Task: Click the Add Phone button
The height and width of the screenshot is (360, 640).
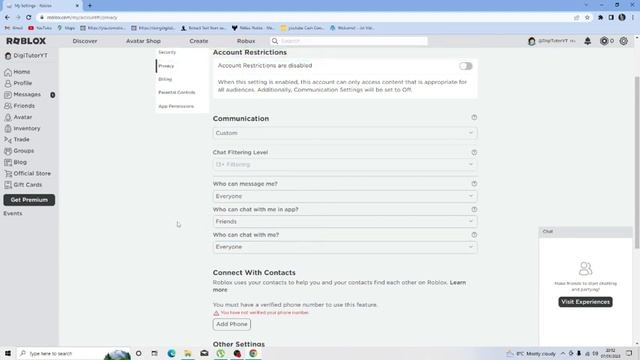Action: [232, 324]
